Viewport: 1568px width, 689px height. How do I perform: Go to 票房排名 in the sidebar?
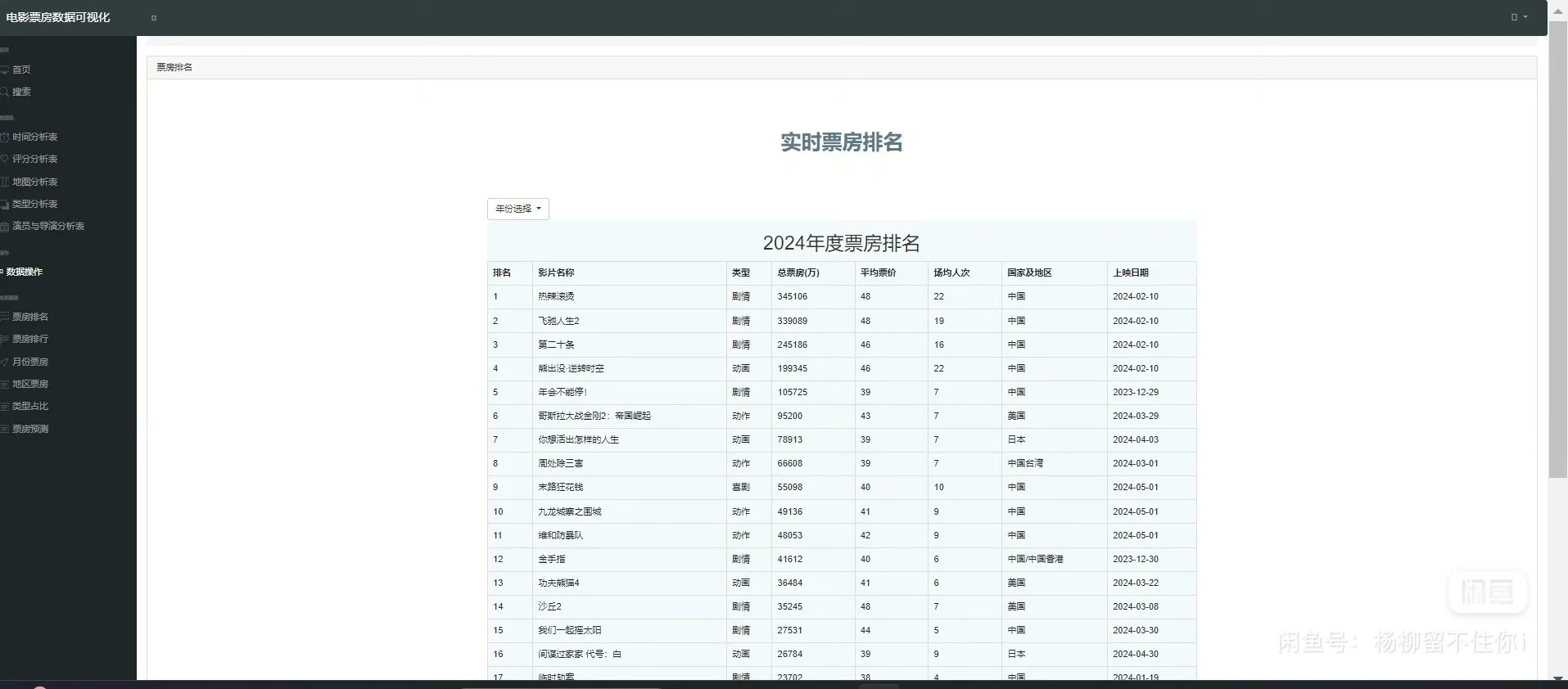tap(30, 317)
